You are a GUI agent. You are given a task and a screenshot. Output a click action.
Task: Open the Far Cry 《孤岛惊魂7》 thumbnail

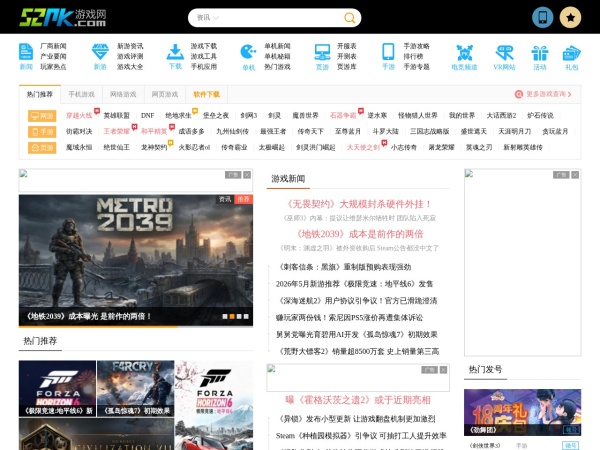136,388
